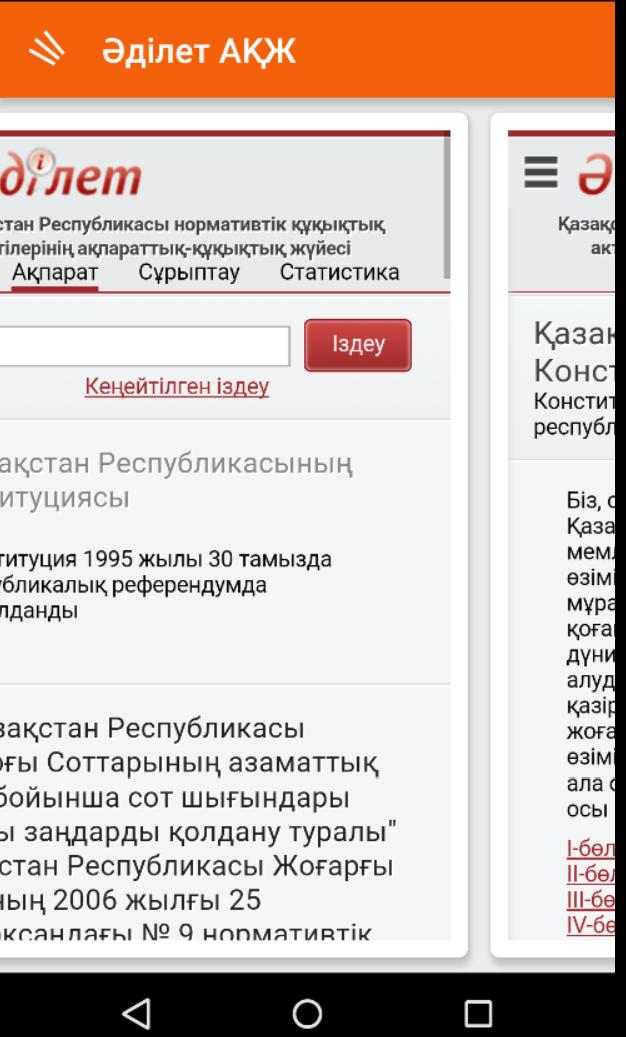This screenshot has height=1037, width=626.
Task: Switch to the Сұрыптау tab
Action: [189, 273]
